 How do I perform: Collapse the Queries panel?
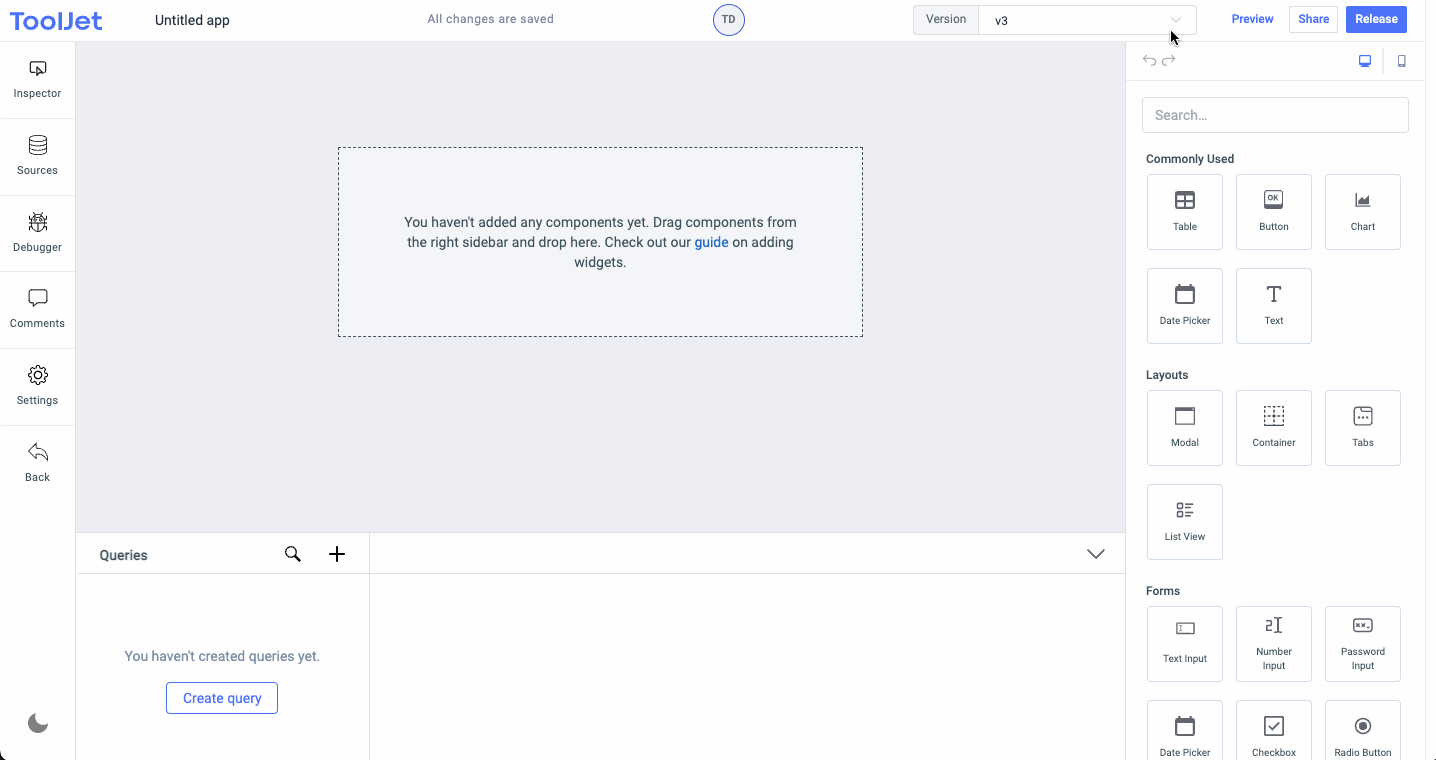[x=1096, y=553]
